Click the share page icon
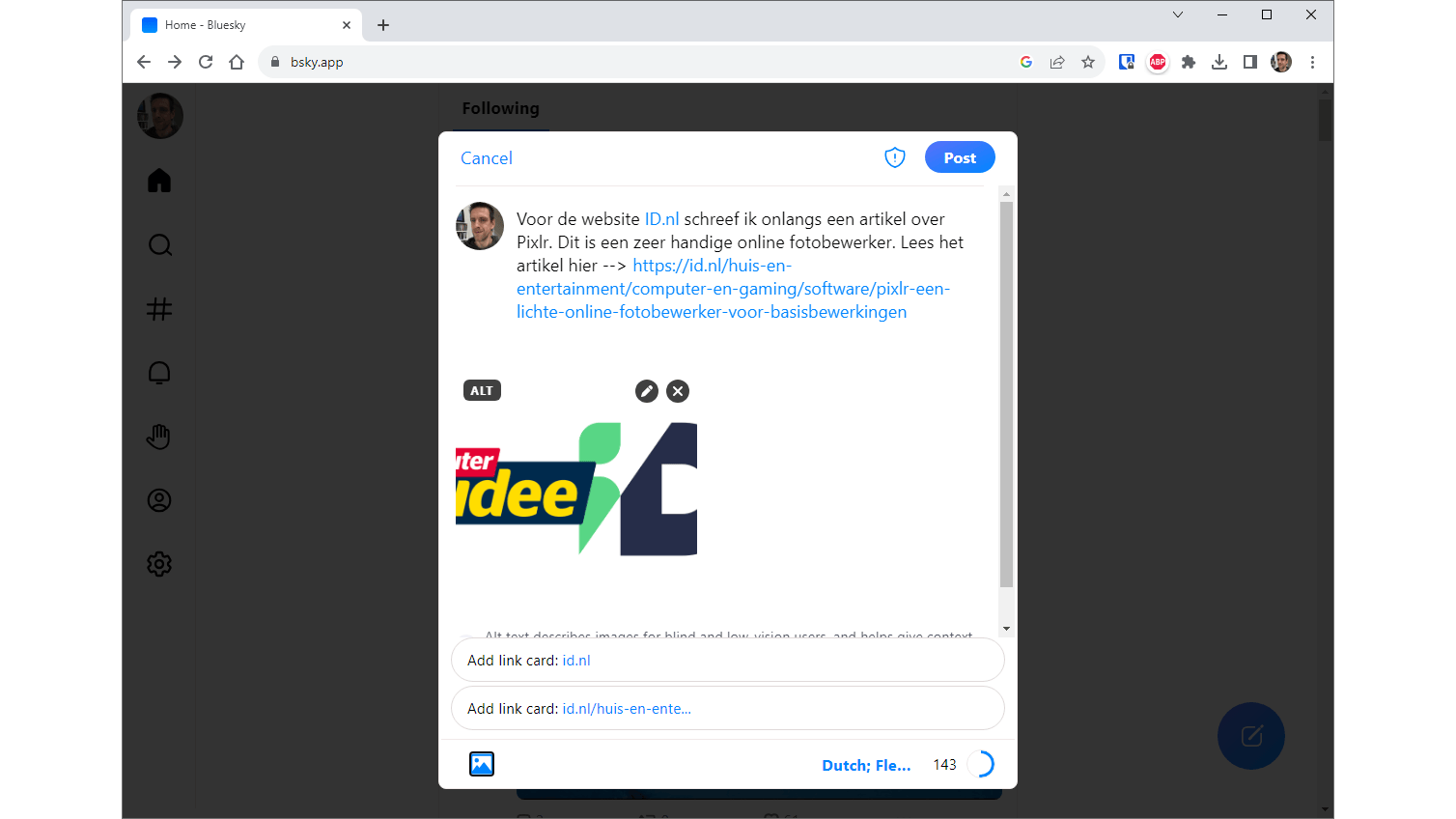Image resolution: width=1456 pixels, height=819 pixels. coord(1057,62)
